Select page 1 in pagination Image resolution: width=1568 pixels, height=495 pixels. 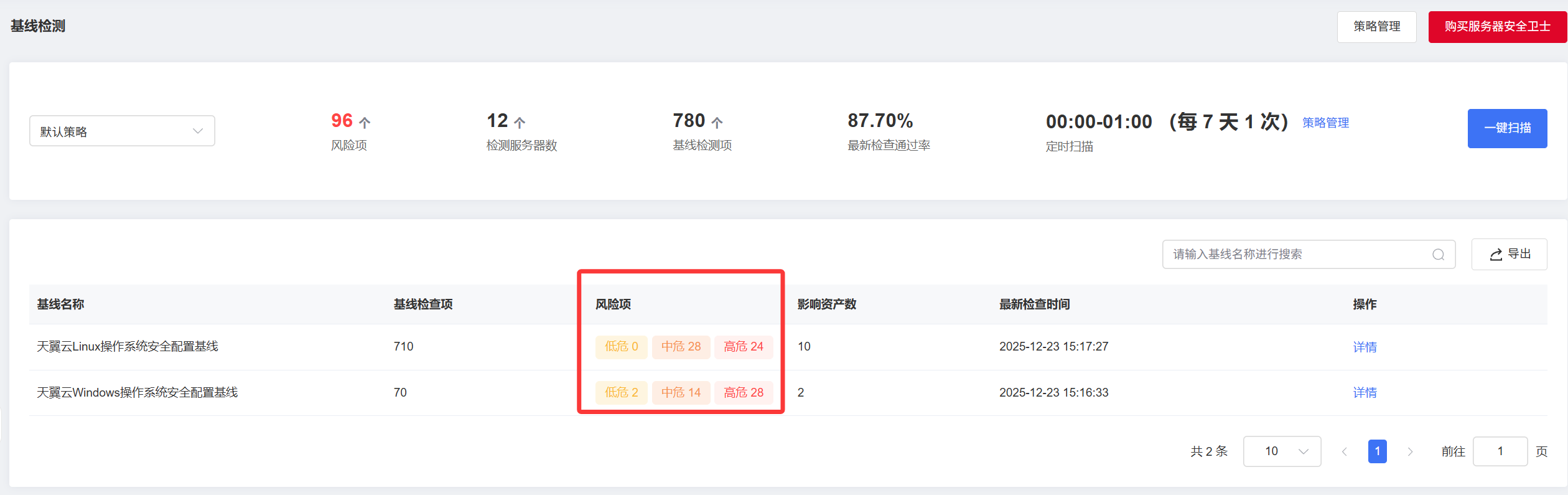click(1377, 451)
